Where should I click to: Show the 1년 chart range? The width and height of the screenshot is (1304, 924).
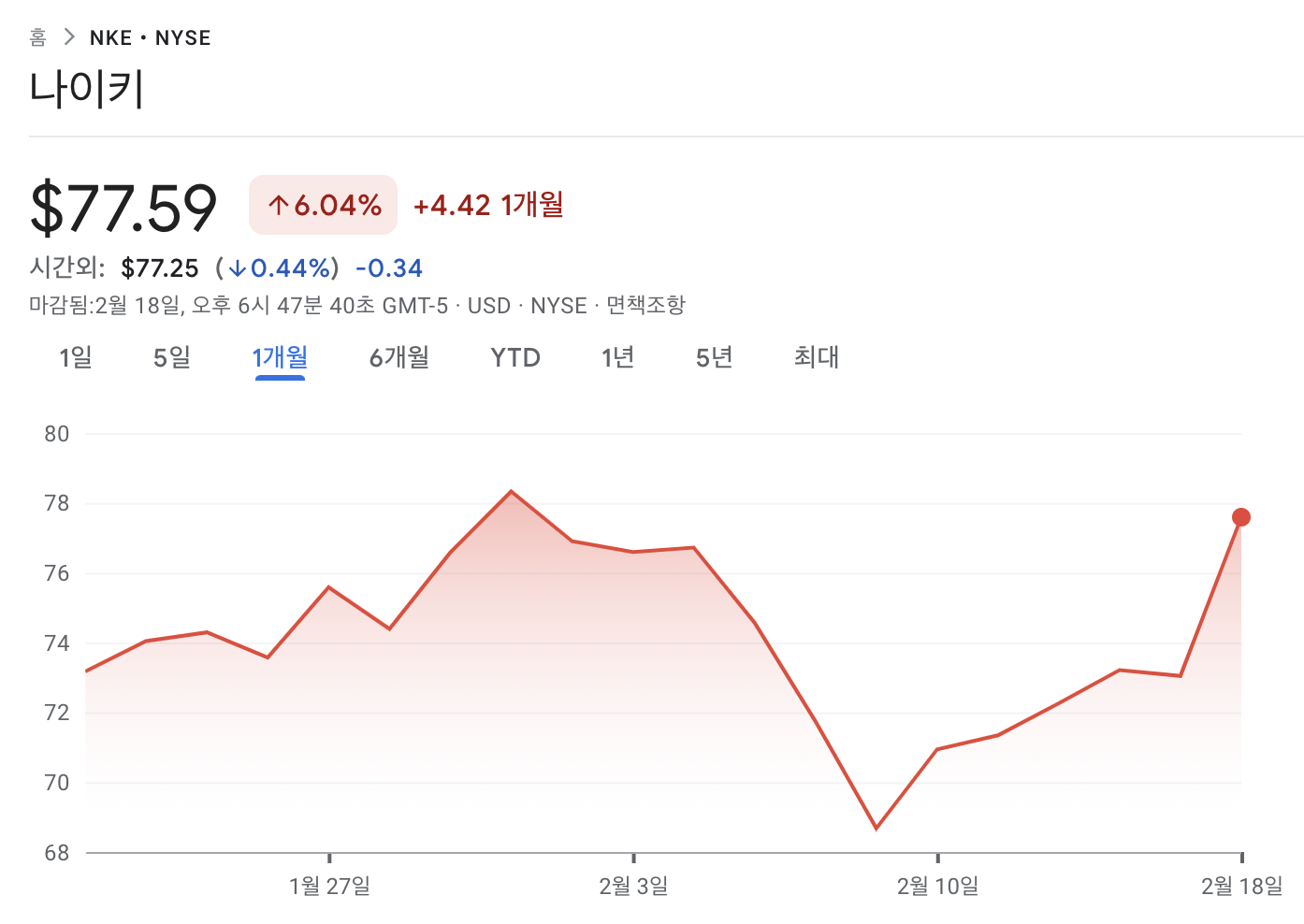618,357
